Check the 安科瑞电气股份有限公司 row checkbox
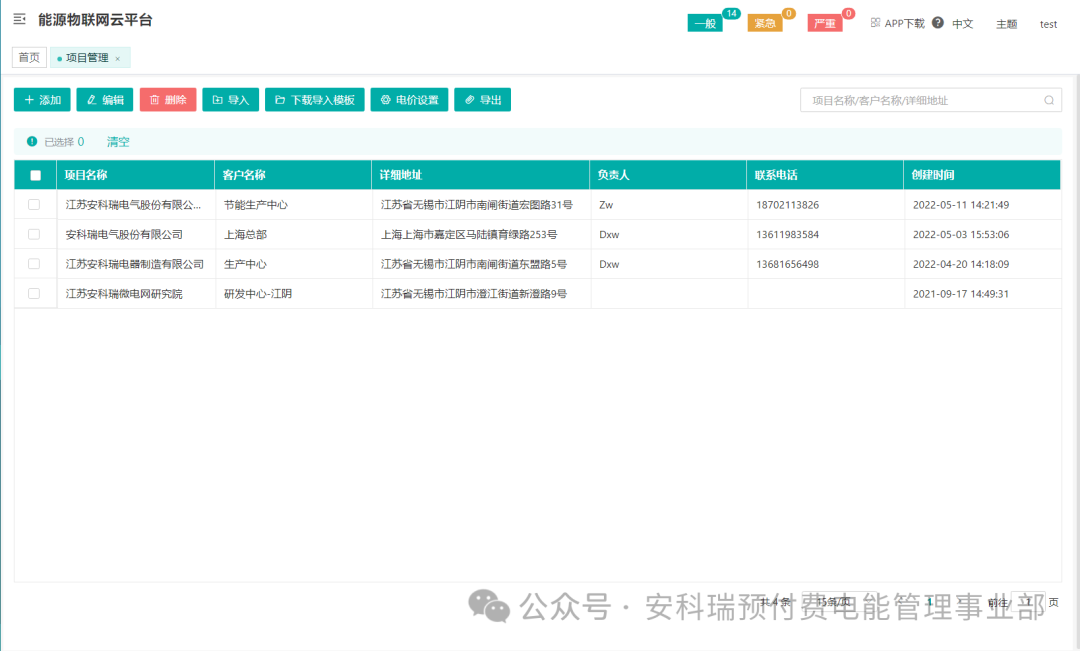The image size is (1080, 651). click(x=34, y=234)
